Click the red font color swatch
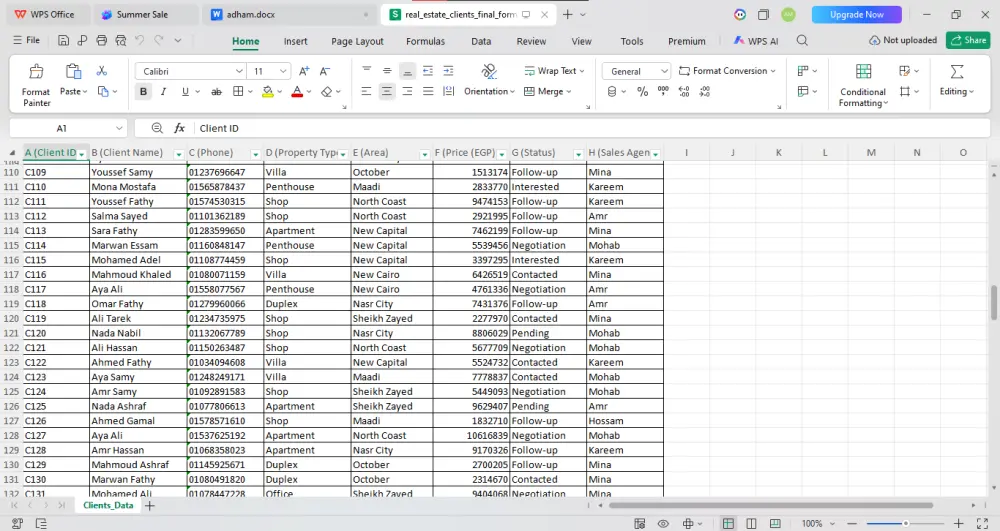1000x531 pixels. click(297, 92)
